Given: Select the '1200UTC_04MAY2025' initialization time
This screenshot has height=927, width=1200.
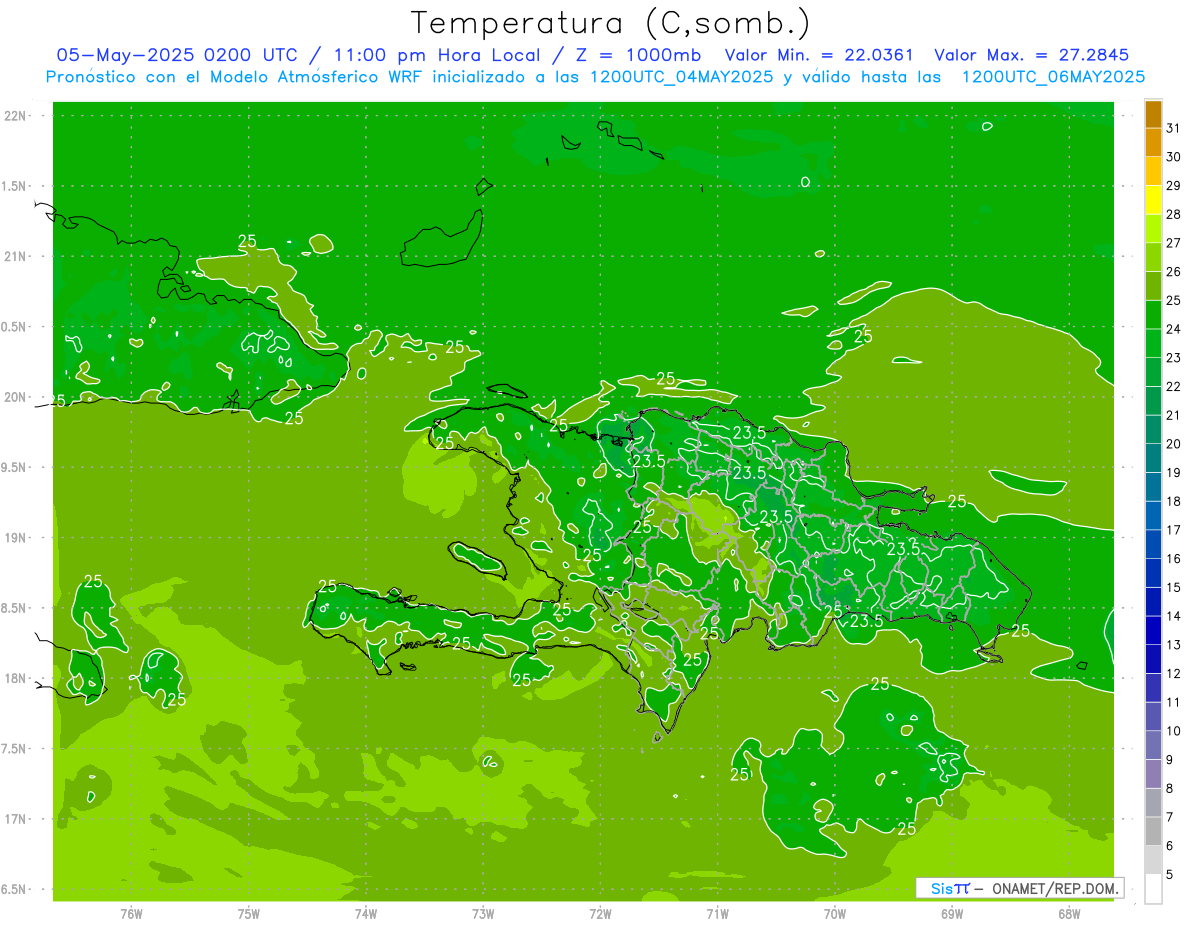Looking at the screenshot, I should [x=682, y=77].
